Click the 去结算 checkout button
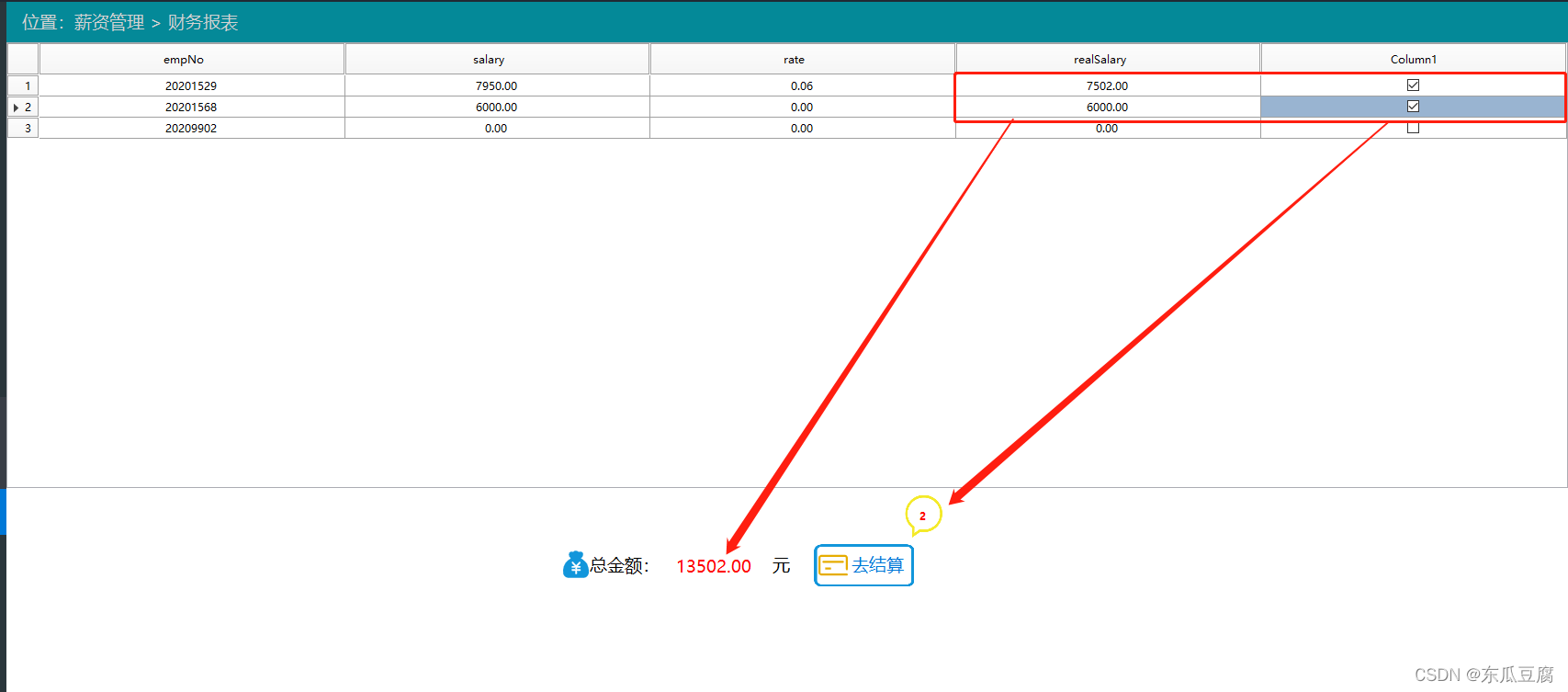The height and width of the screenshot is (692, 1568). pos(863,565)
